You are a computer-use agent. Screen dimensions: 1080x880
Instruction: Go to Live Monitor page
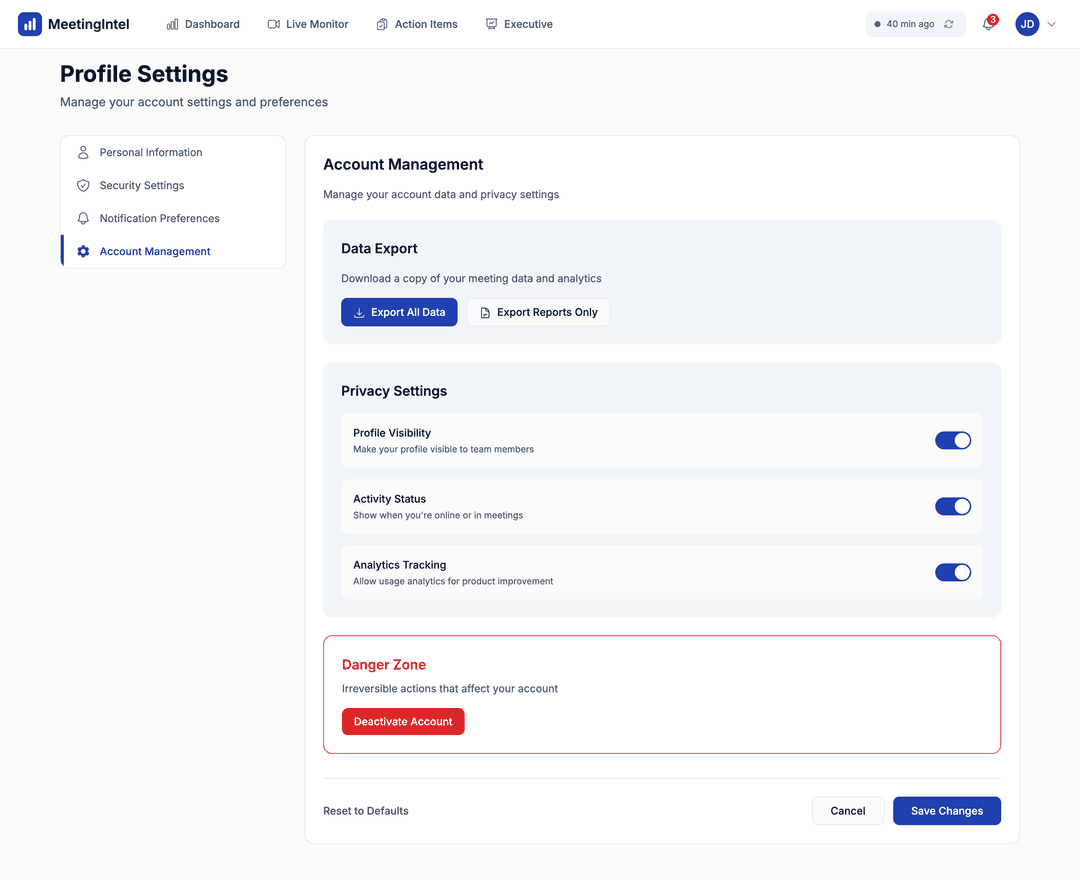click(308, 24)
